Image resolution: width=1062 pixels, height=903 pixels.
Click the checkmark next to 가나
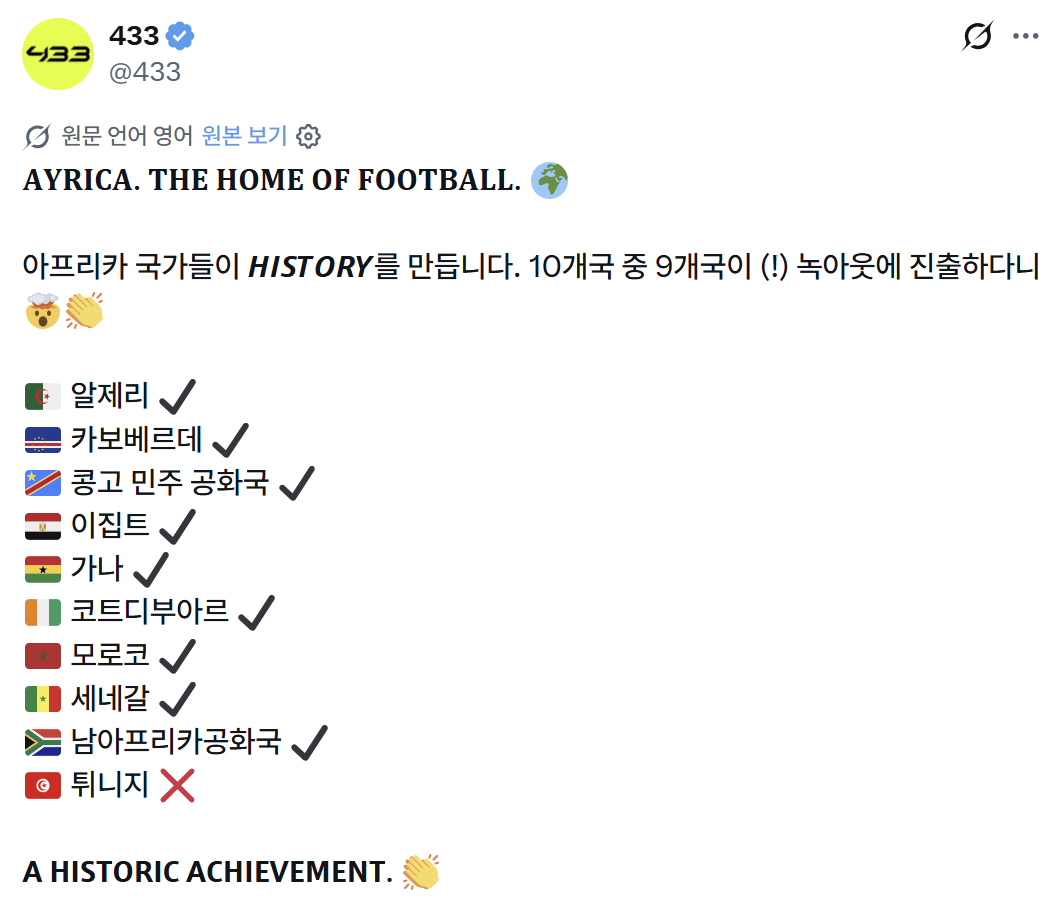(151, 569)
